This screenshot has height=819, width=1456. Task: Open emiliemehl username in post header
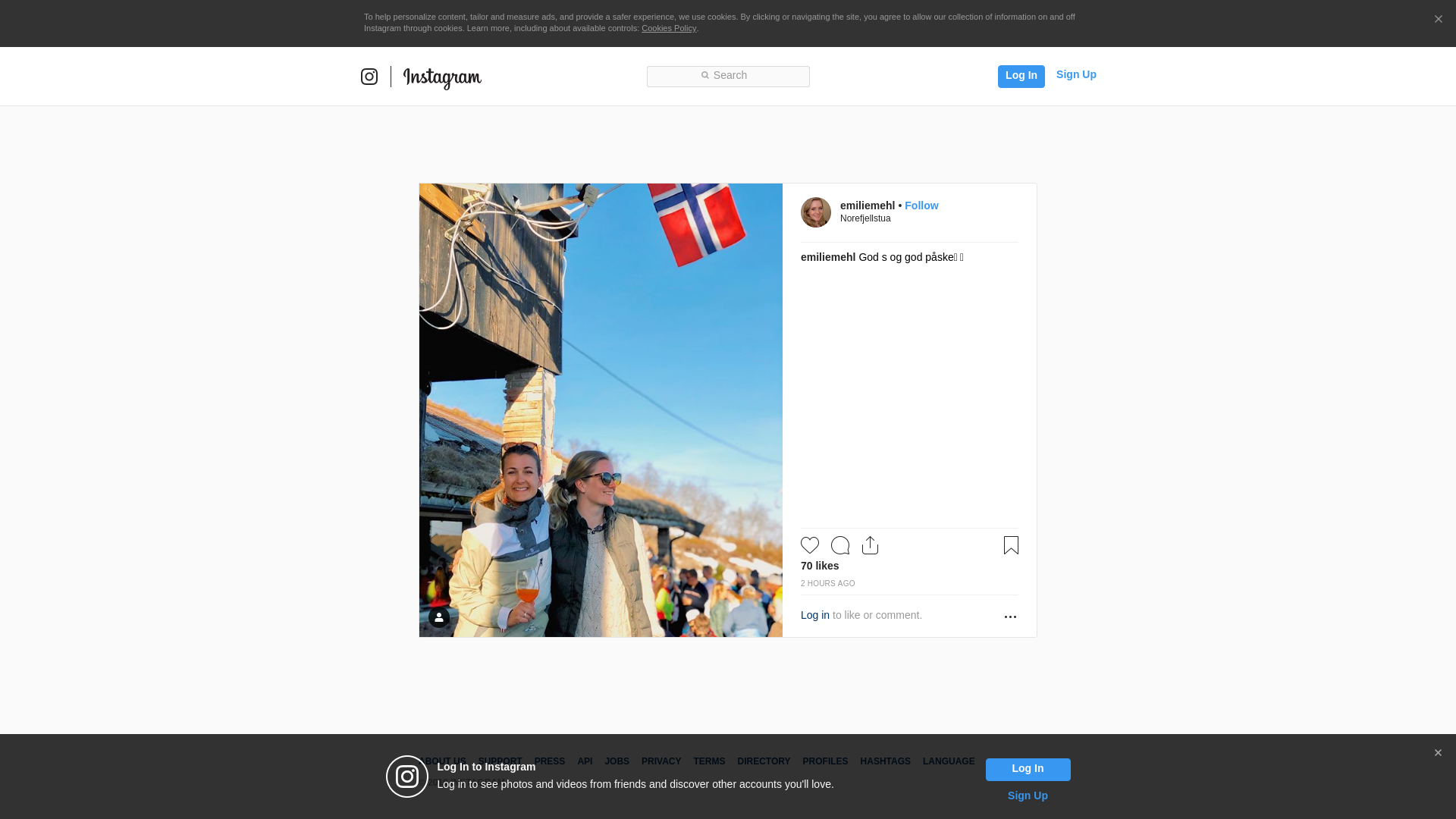tap(868, 206)
